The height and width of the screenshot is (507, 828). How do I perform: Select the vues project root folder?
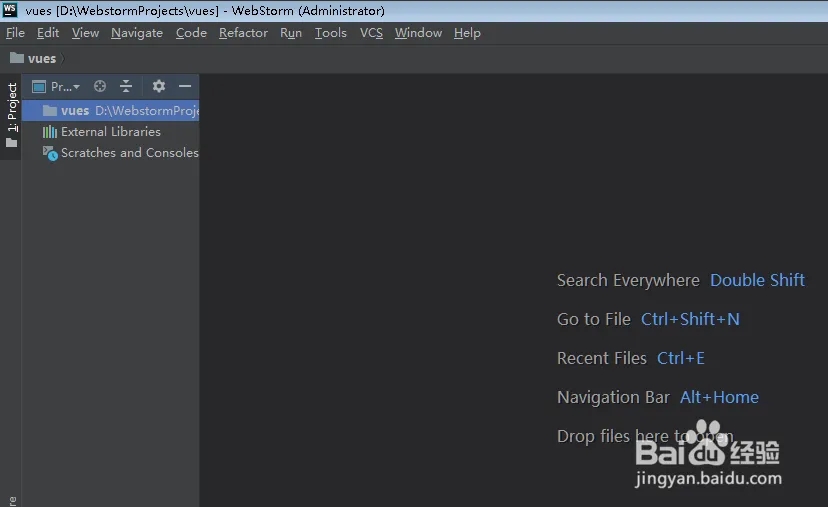click(110, 110)
